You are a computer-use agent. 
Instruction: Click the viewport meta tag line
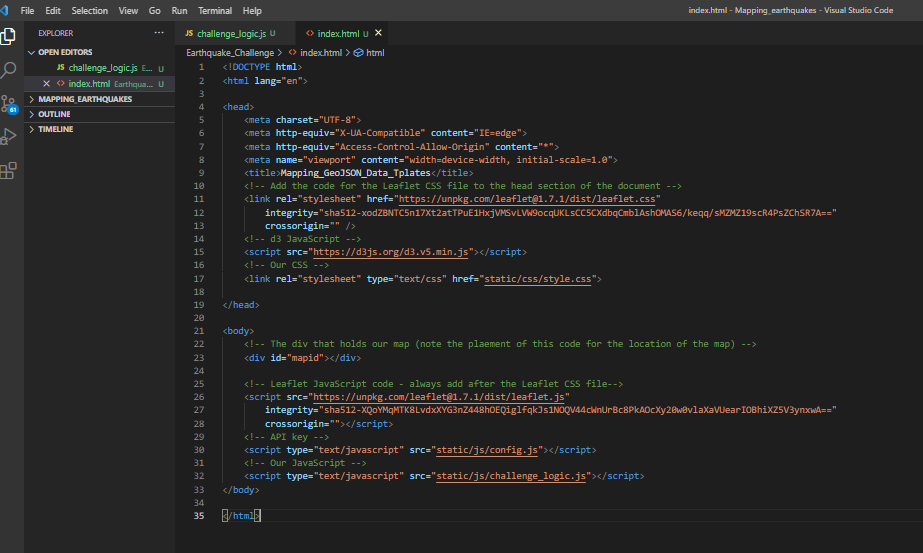tap(431, 160)
